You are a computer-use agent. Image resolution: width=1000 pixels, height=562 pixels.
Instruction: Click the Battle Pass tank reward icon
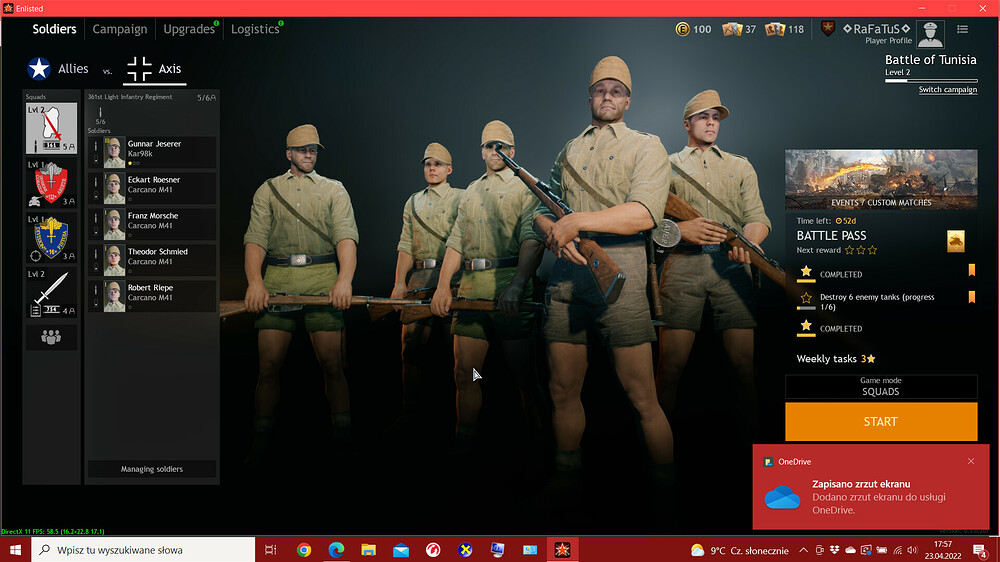point(955,241)
